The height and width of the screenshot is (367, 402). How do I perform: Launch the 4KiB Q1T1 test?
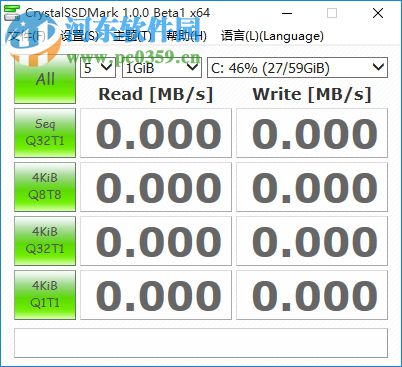point(45,295)
